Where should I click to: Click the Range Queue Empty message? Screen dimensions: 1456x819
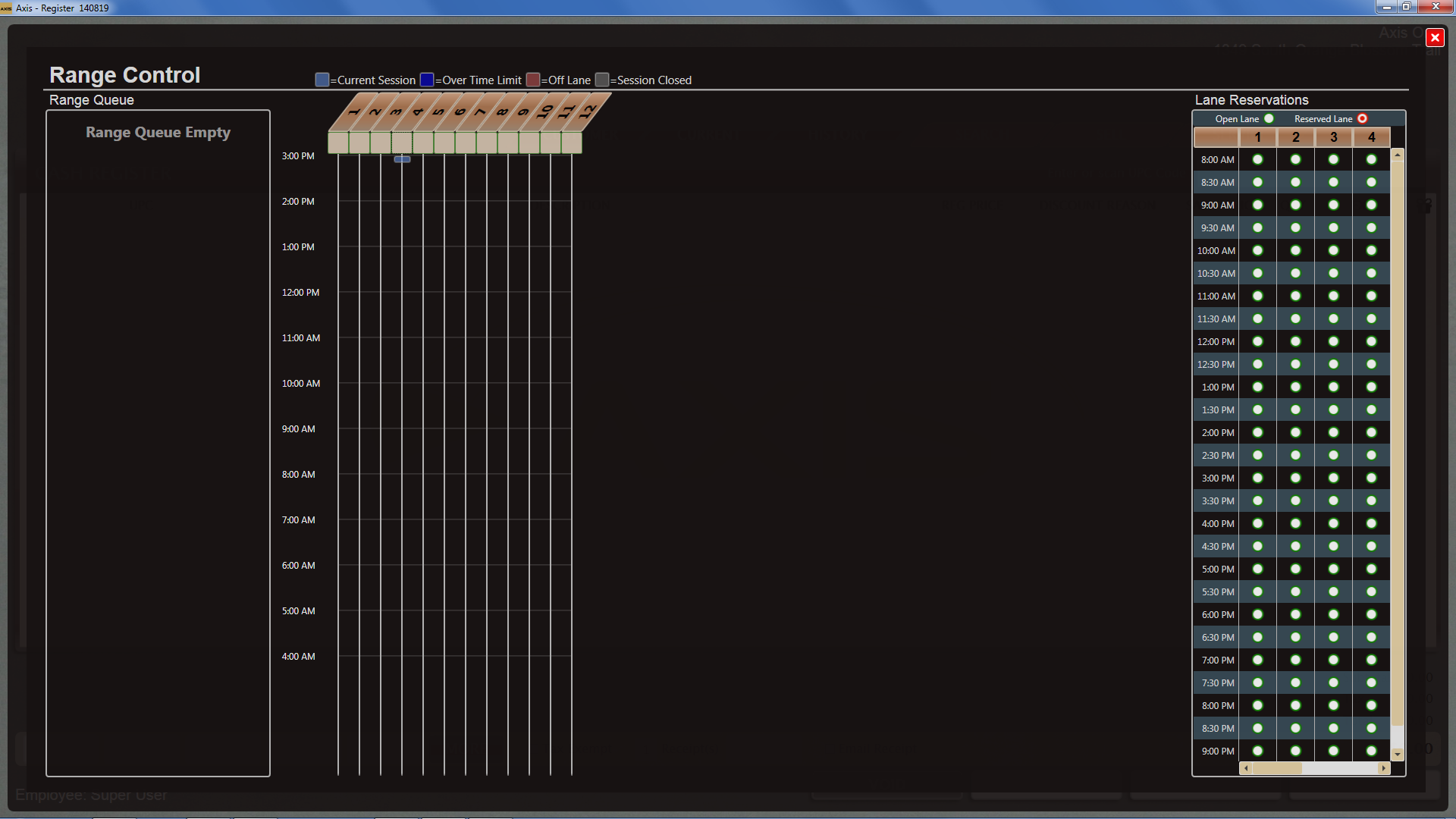[x=158, y=132]
